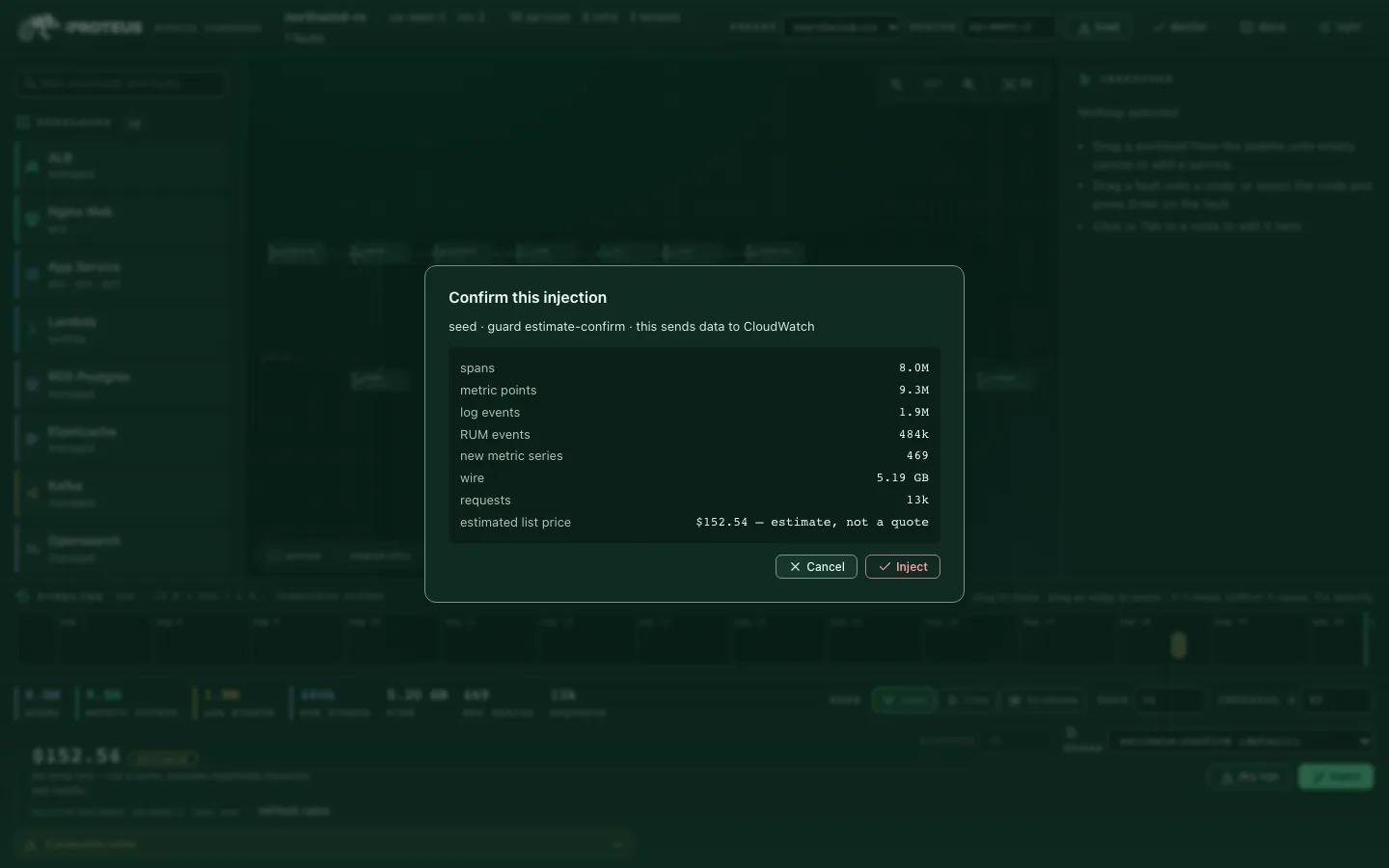This screenshot has width=1389, height=868.
Task: Pick the Elasticache palette item in the sidebar
Action: tap(121, 440)
